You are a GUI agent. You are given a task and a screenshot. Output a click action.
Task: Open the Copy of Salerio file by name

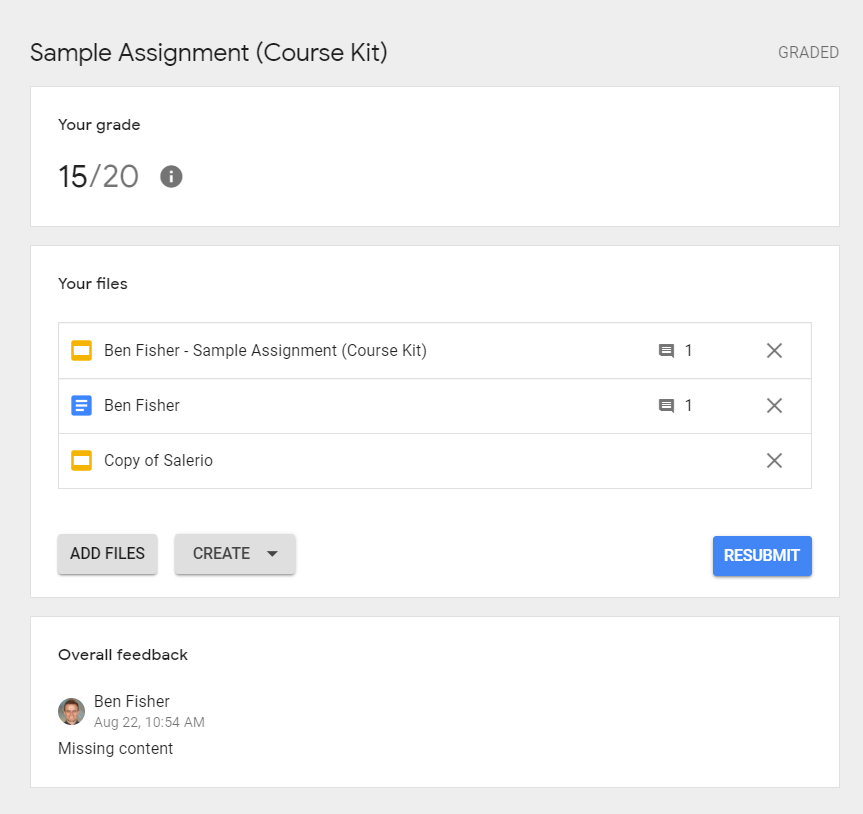point(158,461)
